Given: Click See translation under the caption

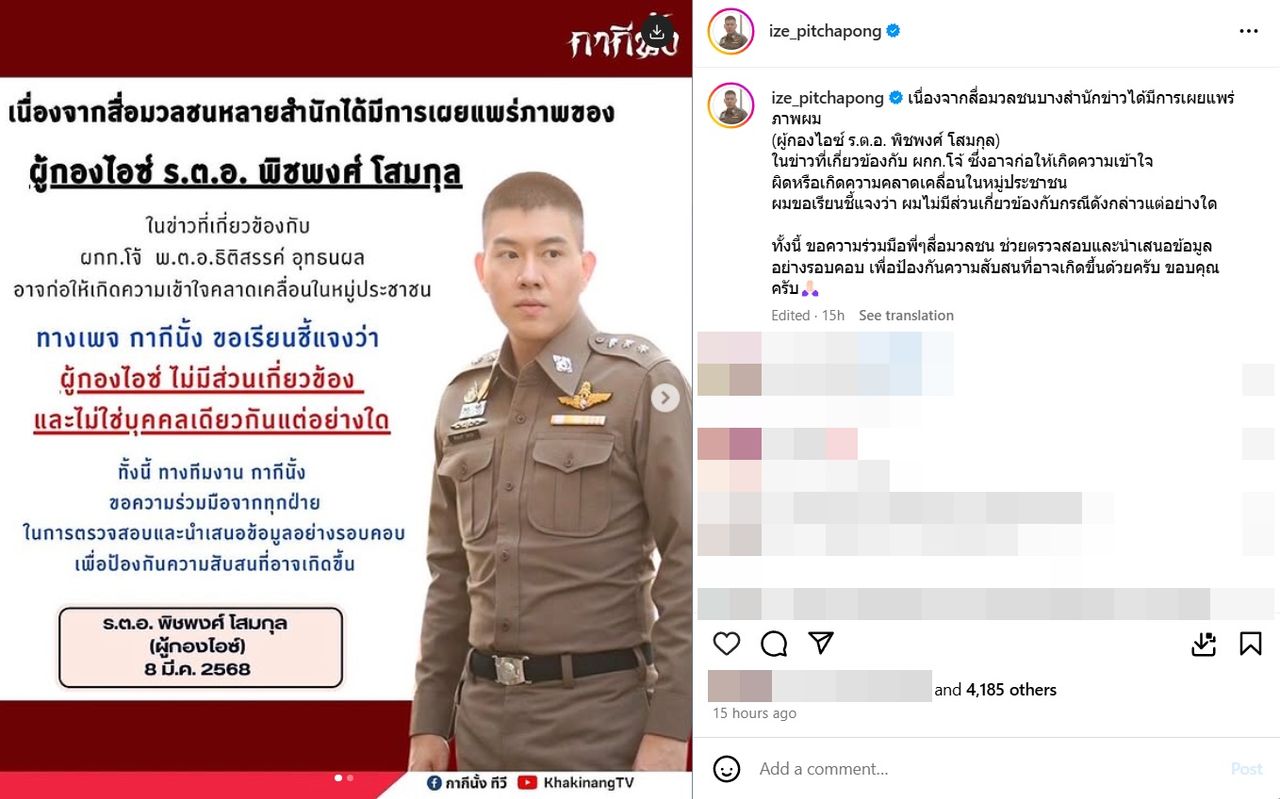Looking at the screenshot, I should [906, 315].
